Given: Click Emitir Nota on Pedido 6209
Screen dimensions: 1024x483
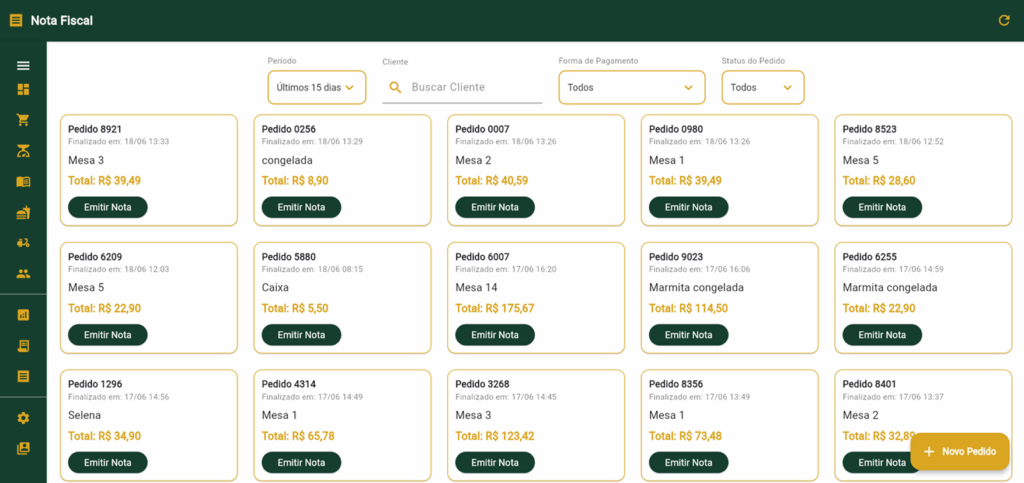Looking at the screenshot, I should (108, 335).
